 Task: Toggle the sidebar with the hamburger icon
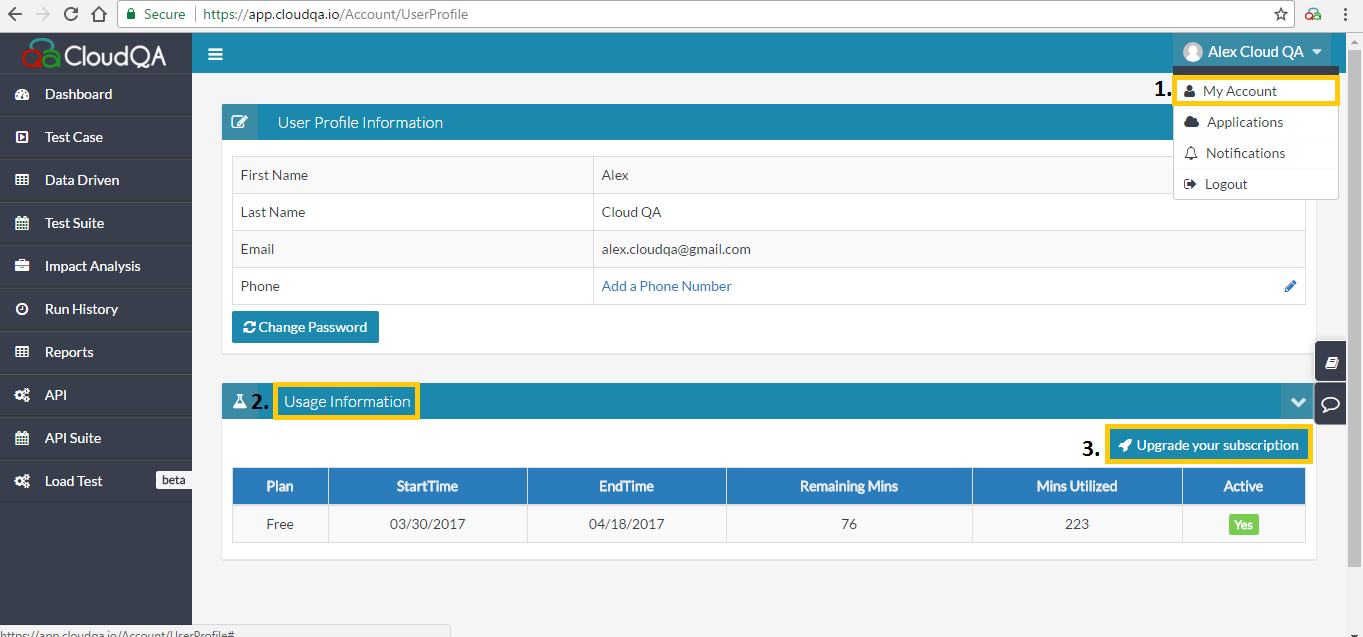click(215, 54)
